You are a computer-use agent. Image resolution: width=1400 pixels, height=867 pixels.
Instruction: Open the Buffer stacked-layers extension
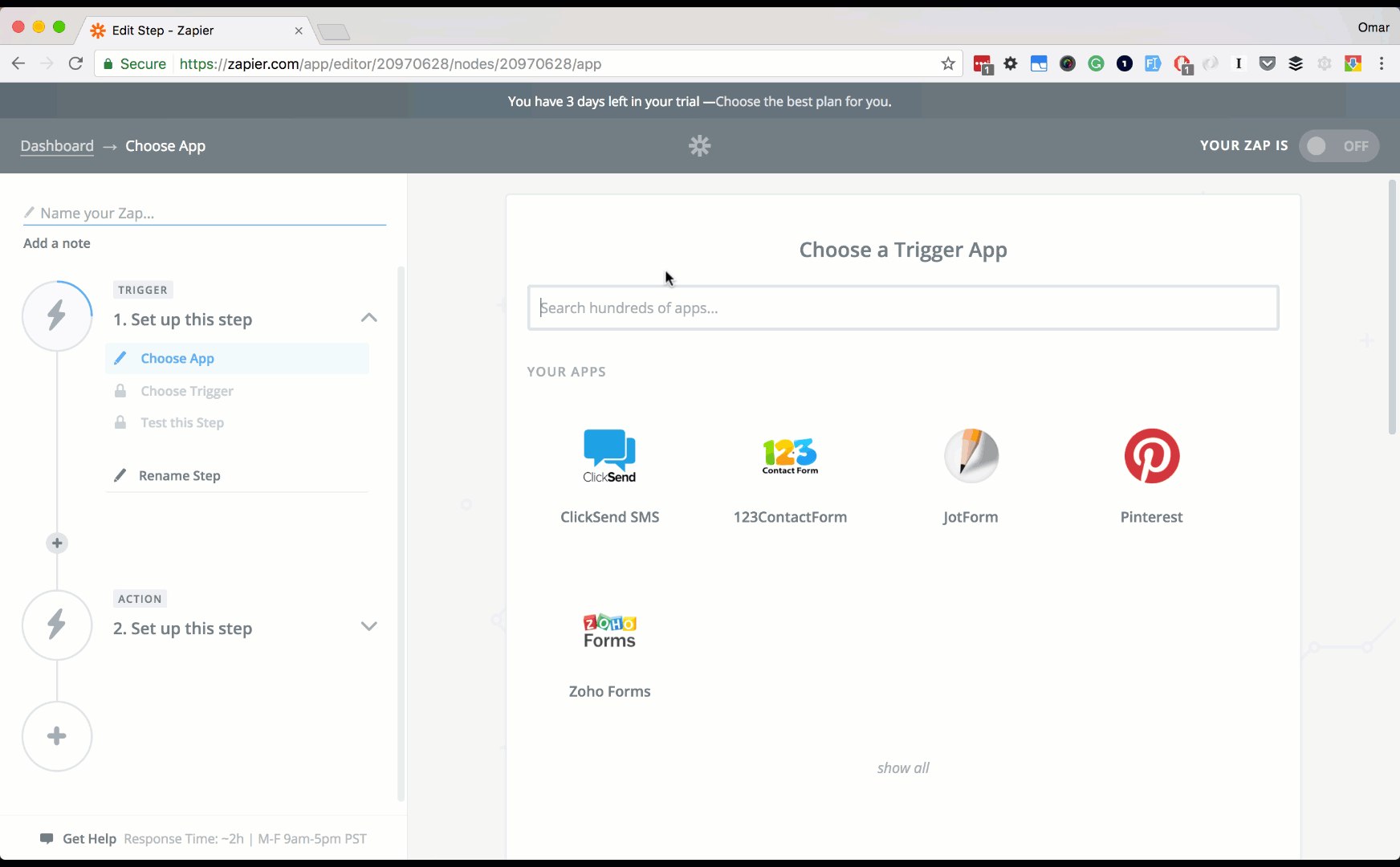pos(1296,63)
